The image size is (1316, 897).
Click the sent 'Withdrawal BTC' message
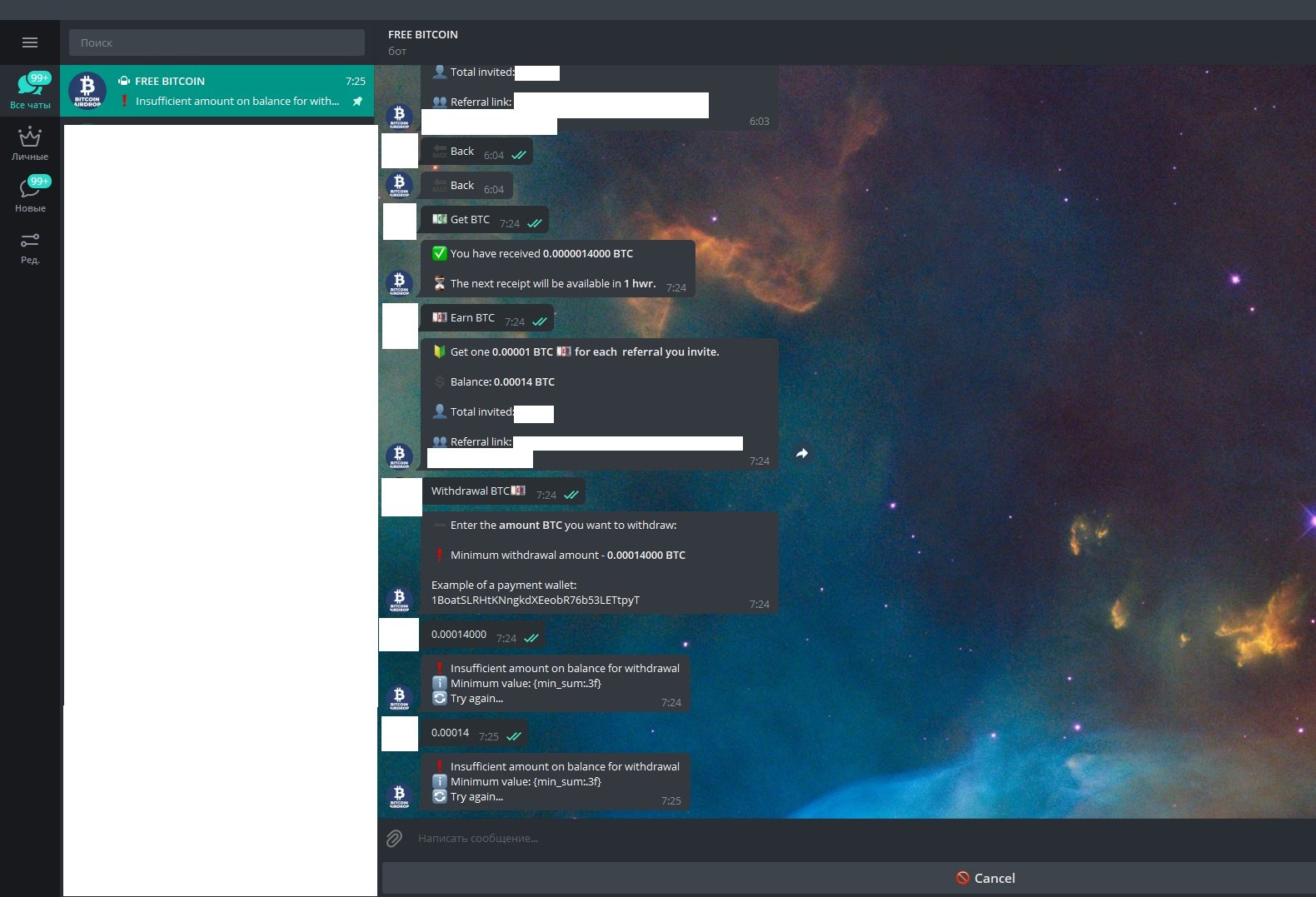pyautogui.click(x=503, y=492)
